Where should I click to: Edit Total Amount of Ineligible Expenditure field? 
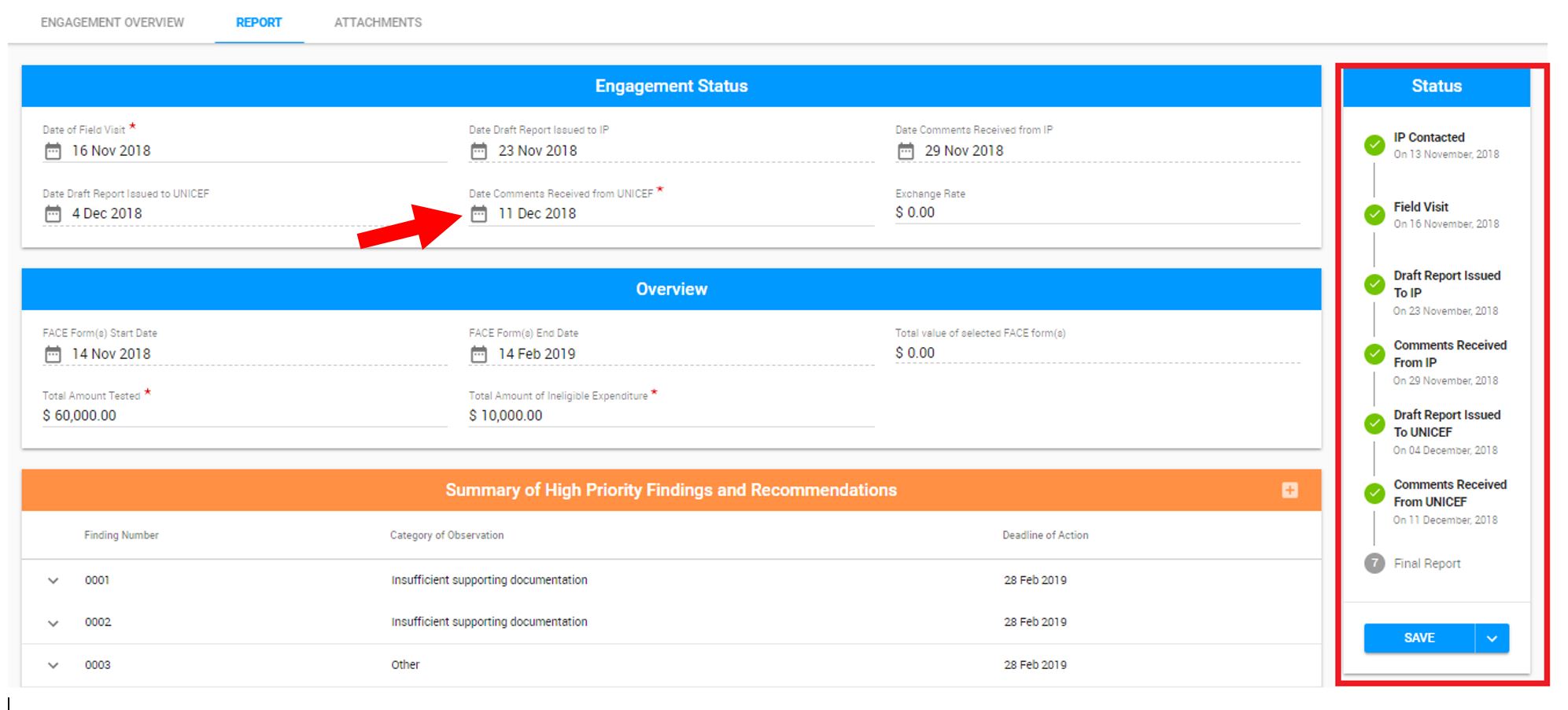click(671, 416)
